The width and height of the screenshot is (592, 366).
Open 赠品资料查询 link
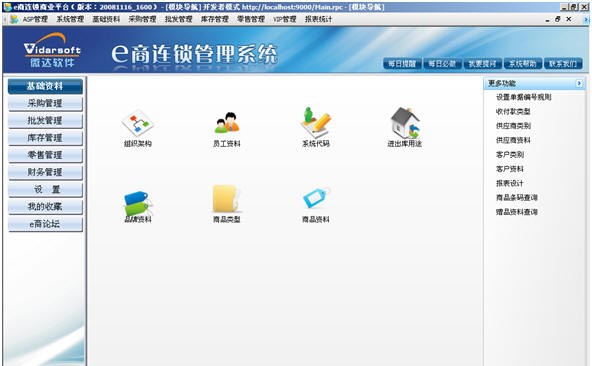tap(516, 212)
